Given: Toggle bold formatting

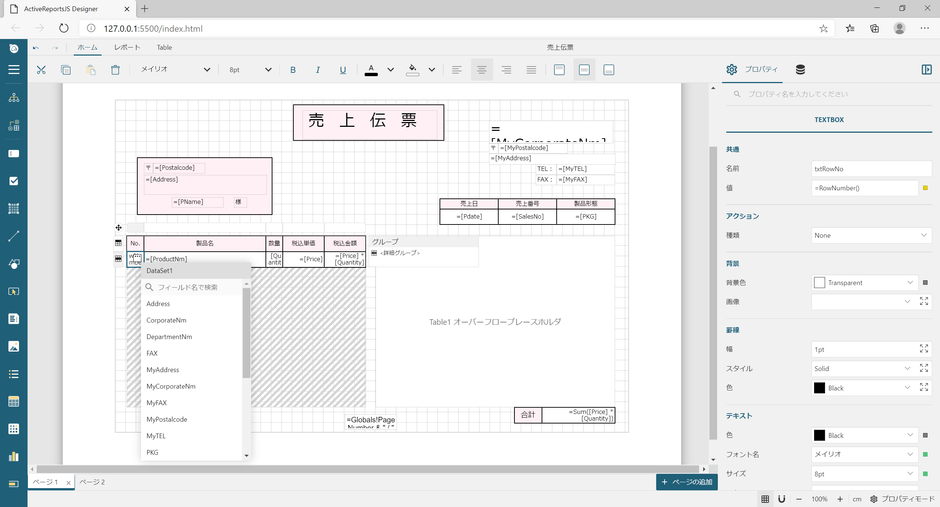Looking at the screenshot, I should tap(293, 70).
